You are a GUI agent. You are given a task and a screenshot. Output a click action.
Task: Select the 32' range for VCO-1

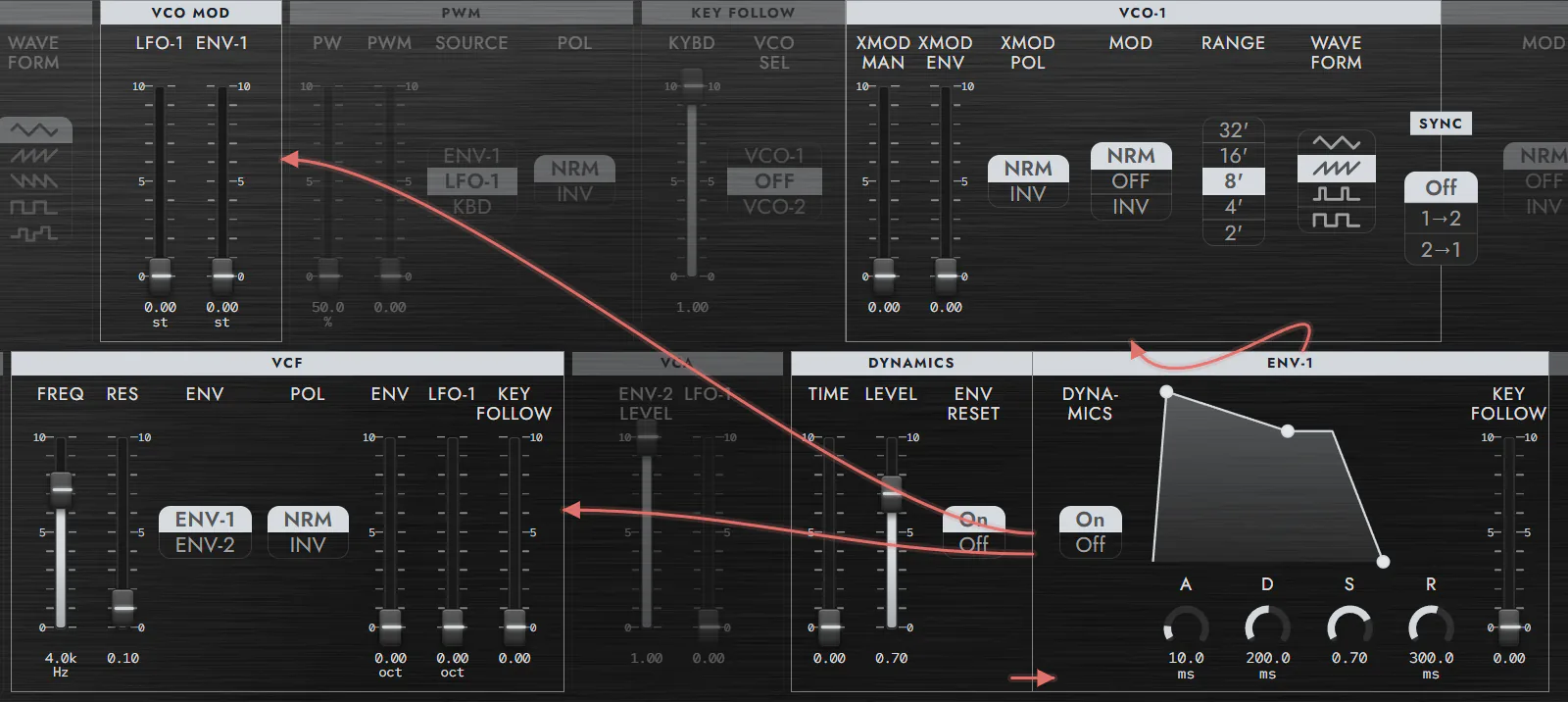(x=1233, y=130)
